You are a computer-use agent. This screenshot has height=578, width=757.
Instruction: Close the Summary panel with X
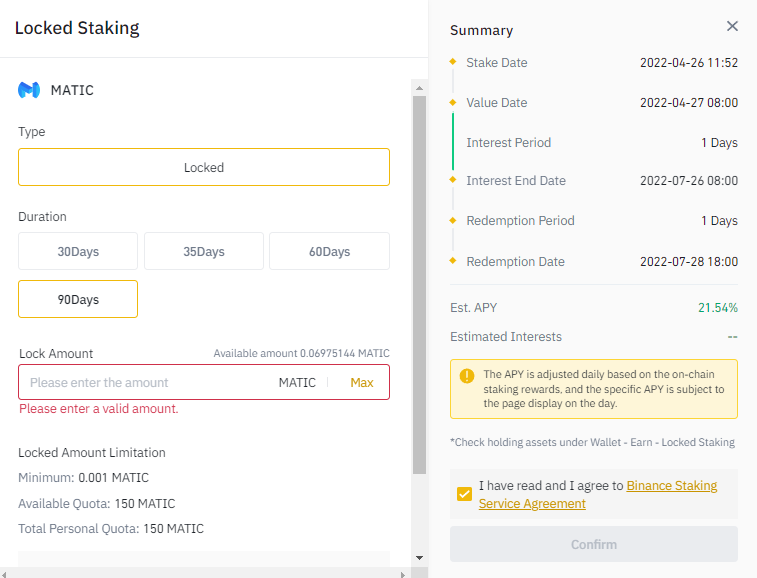click(x=732, y=26)
